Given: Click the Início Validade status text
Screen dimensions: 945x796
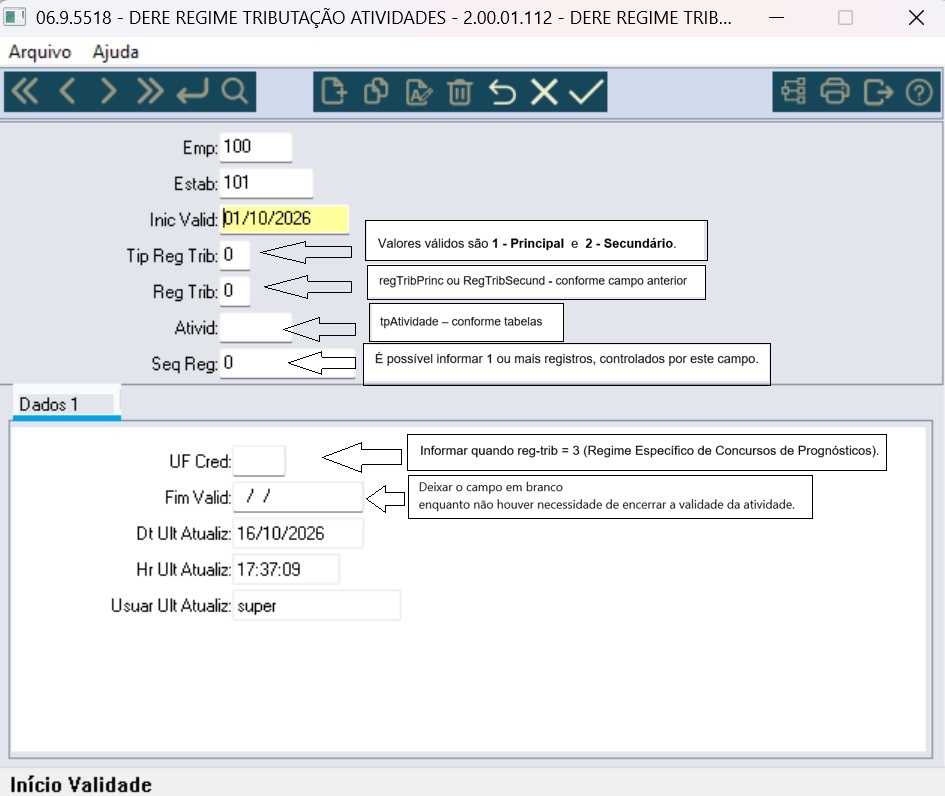Looking at the screenshot, I should pyautogui.click(x=81, y=785).
